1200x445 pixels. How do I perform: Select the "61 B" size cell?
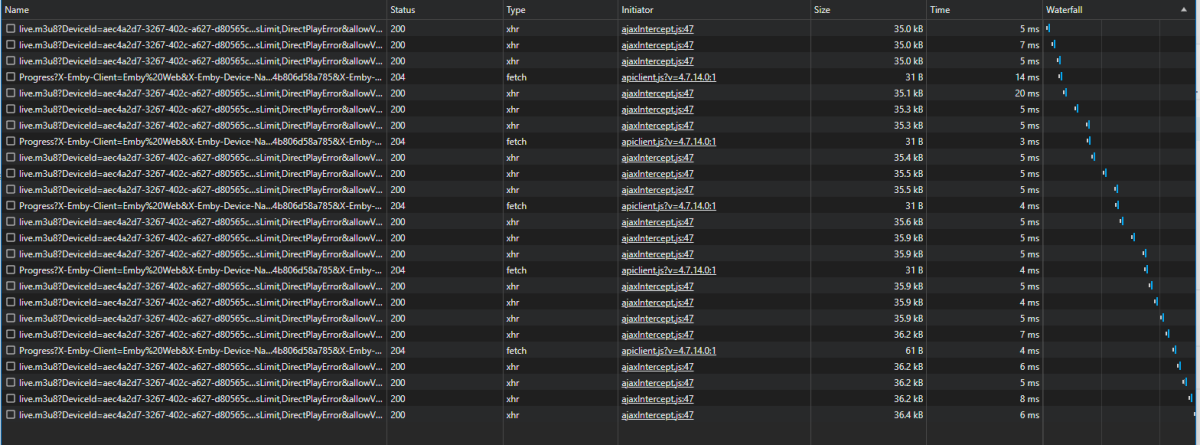tap(914, 350)
